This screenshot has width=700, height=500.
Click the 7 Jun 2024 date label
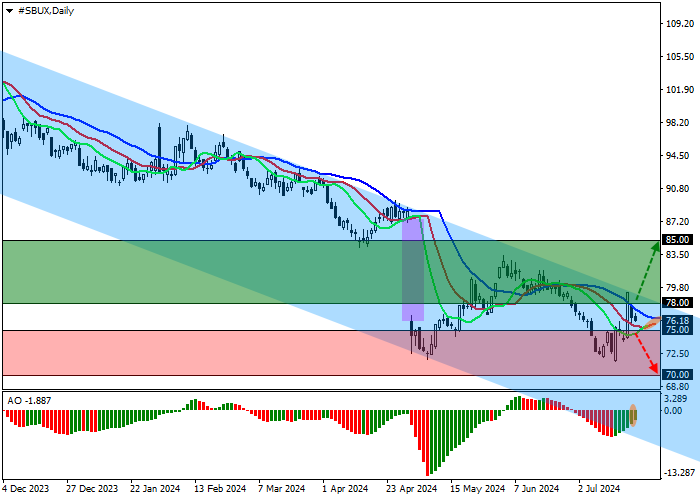coord(536,489)
